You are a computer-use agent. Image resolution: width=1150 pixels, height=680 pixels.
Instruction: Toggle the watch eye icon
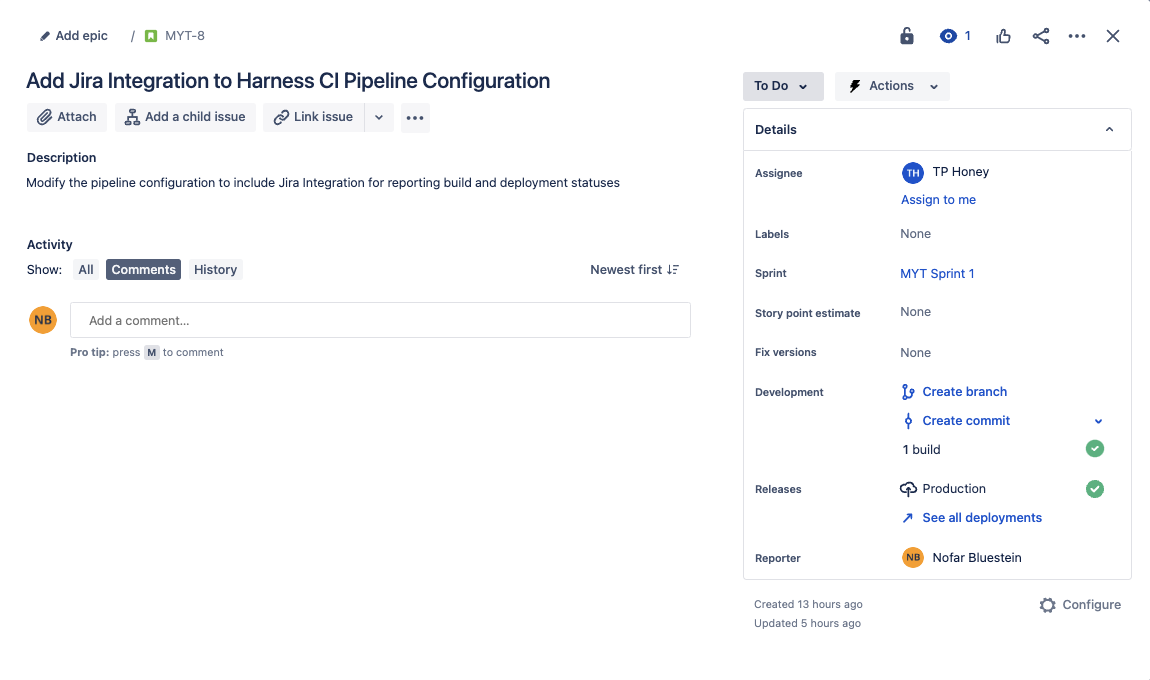coord(948,36)
